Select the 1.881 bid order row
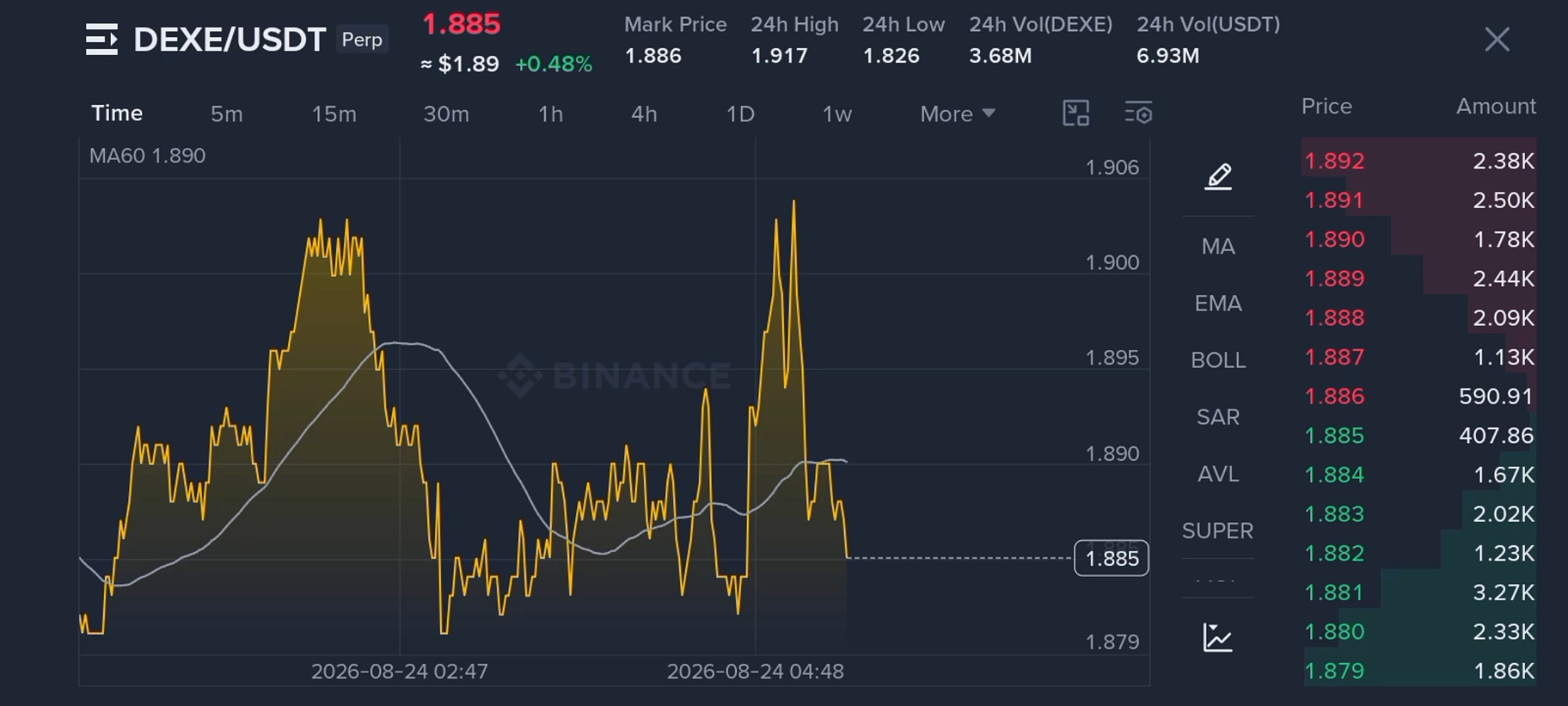 coord(1419,593)
